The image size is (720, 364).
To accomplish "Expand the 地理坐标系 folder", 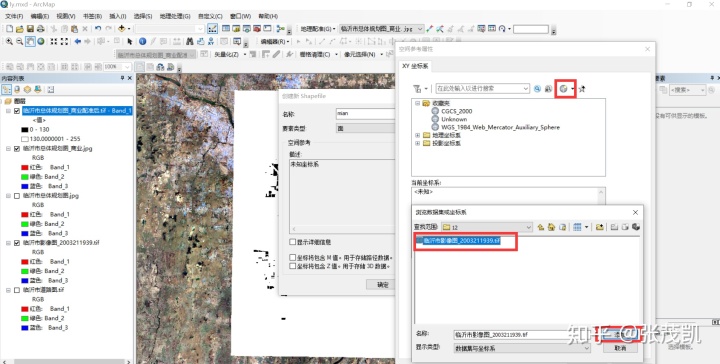I will [417, 135].
